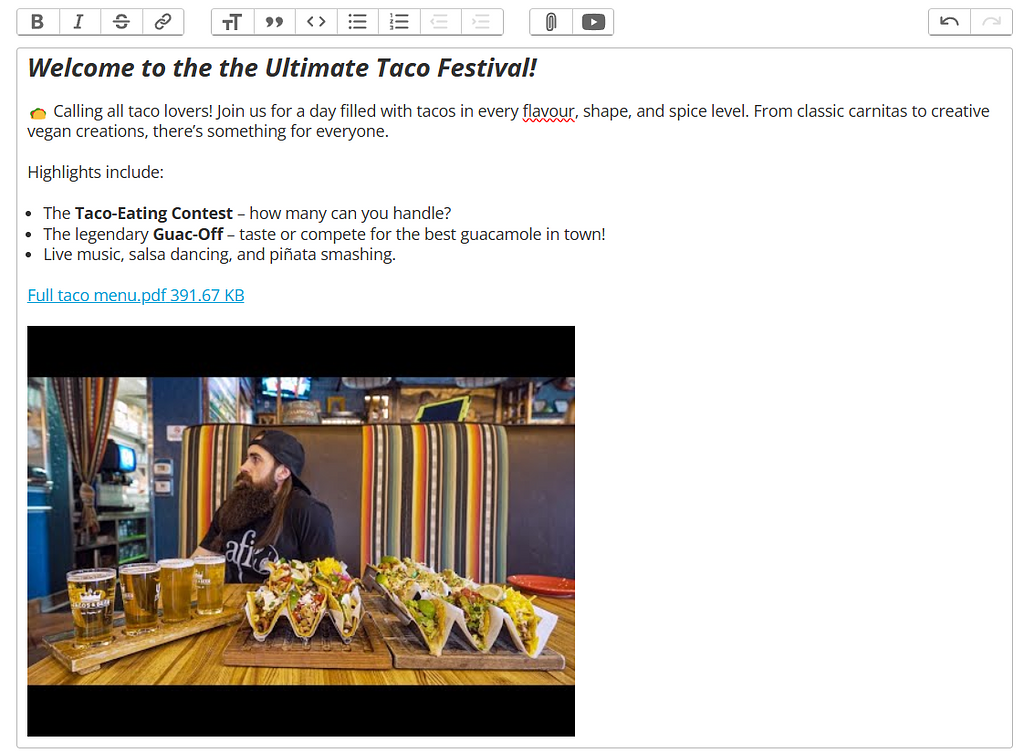Increase indent level
This screenshot has width=1024, height=753.
coord(482,22)
